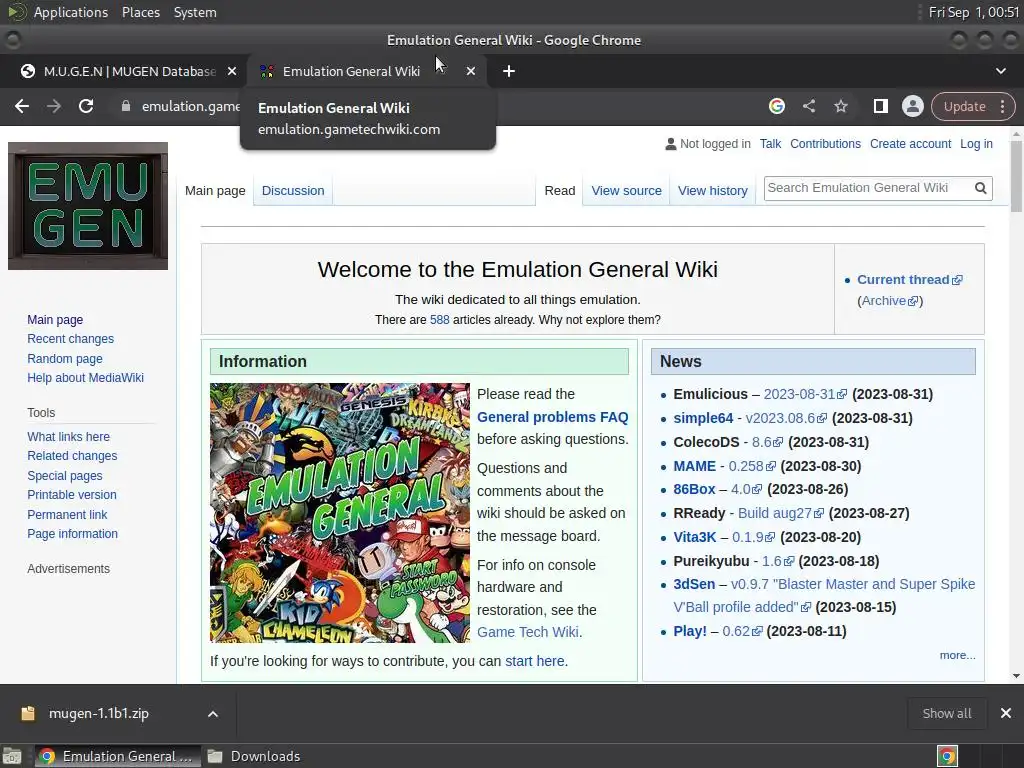Viewport: 1024px width, 768px height.
Task: Click the Update button in Chrome toolbar
Action: pos(965,106)
